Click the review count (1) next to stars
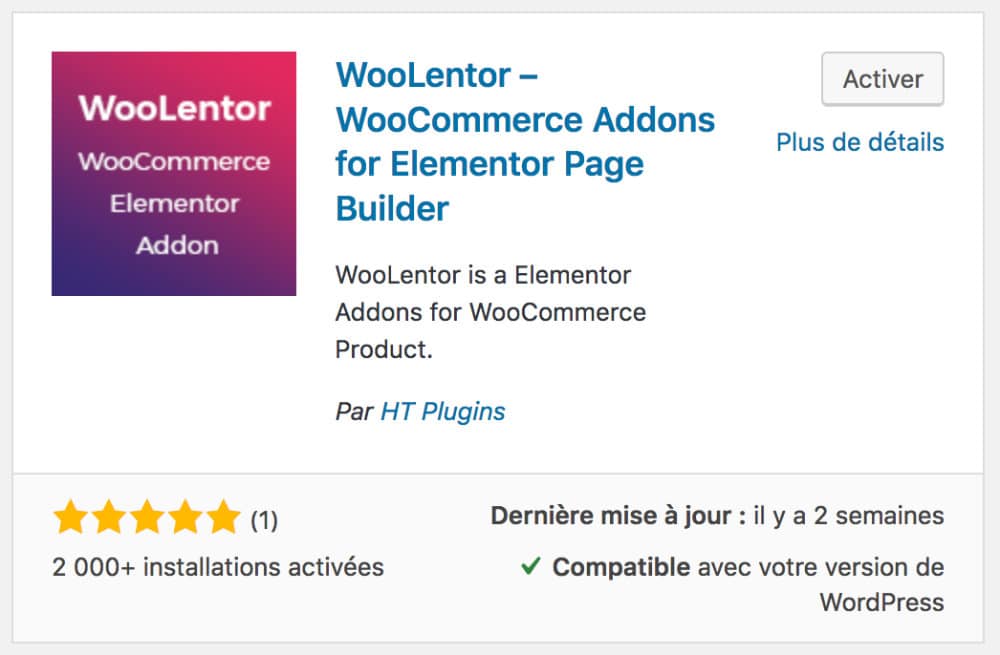 [266, 519]
